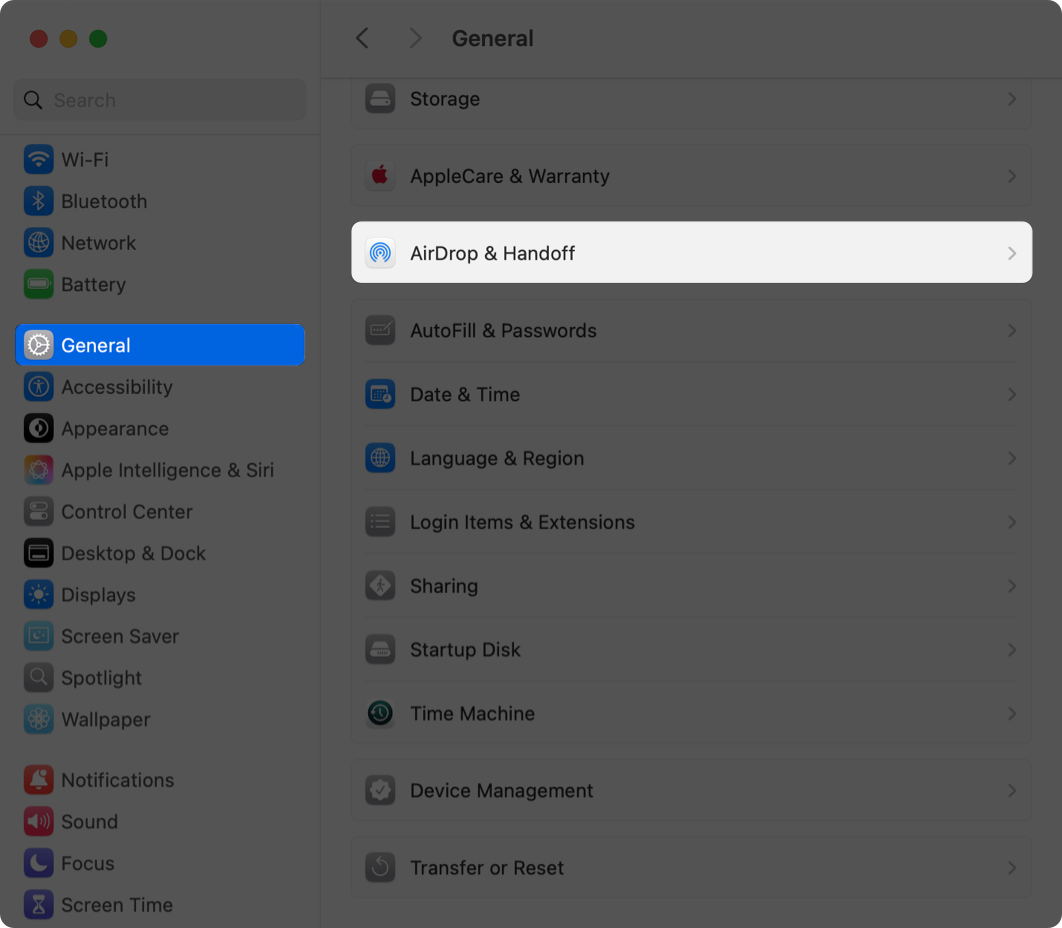Click the Device Management badge icon
1062x928 pixels.
380,790
